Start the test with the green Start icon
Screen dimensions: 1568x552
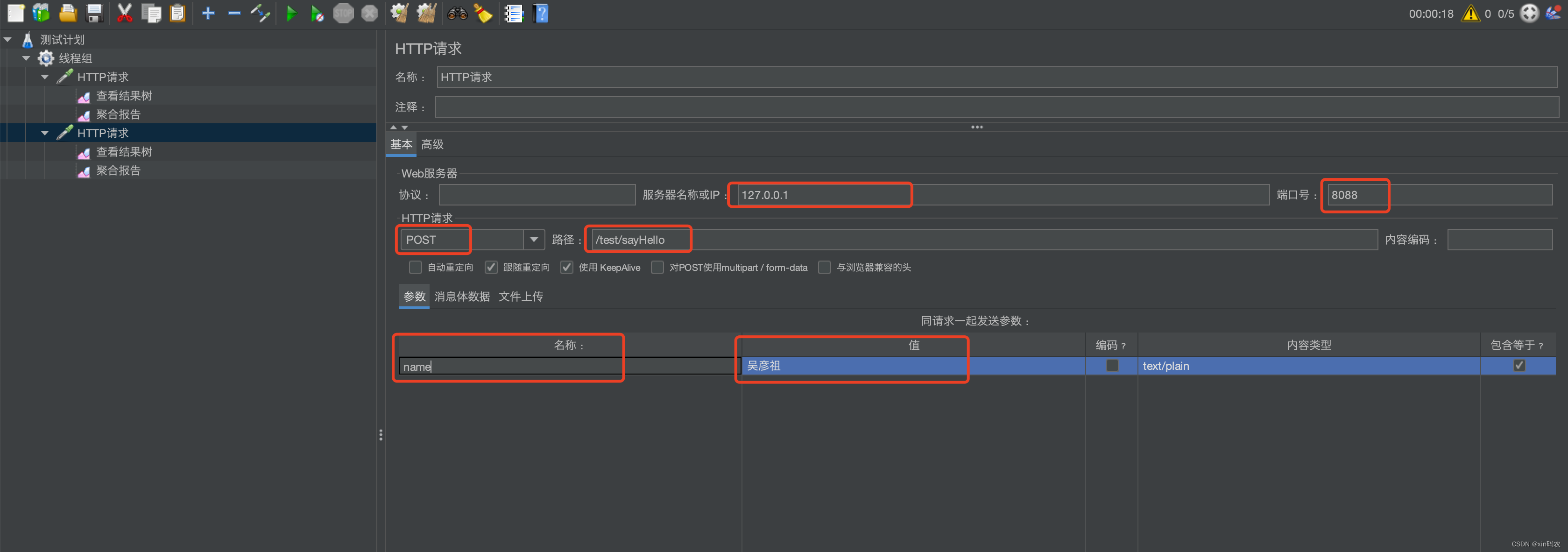pyautogui.click(x=291, y=13)
